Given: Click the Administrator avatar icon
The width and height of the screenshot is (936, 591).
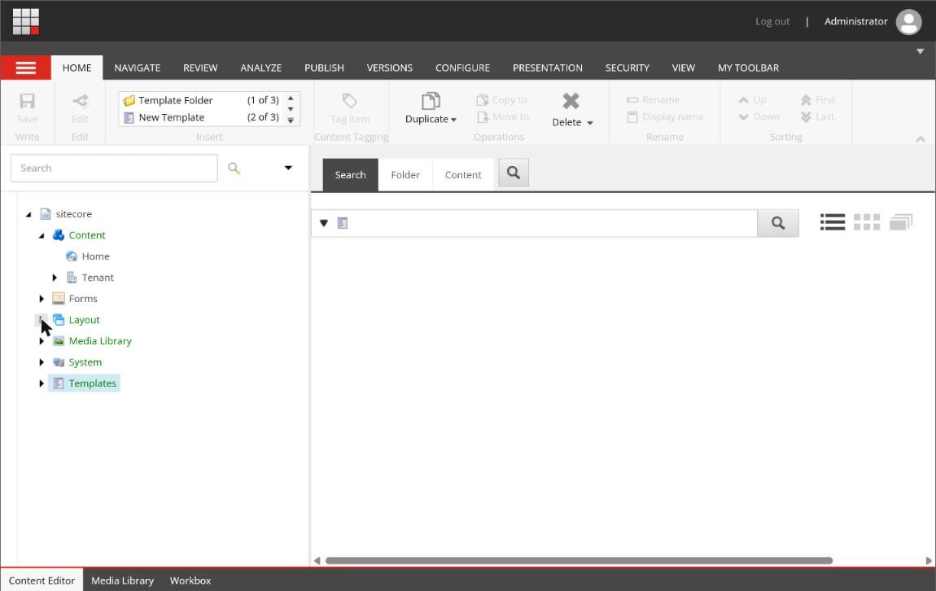Looking at the screenshot, I should [909, 22].
